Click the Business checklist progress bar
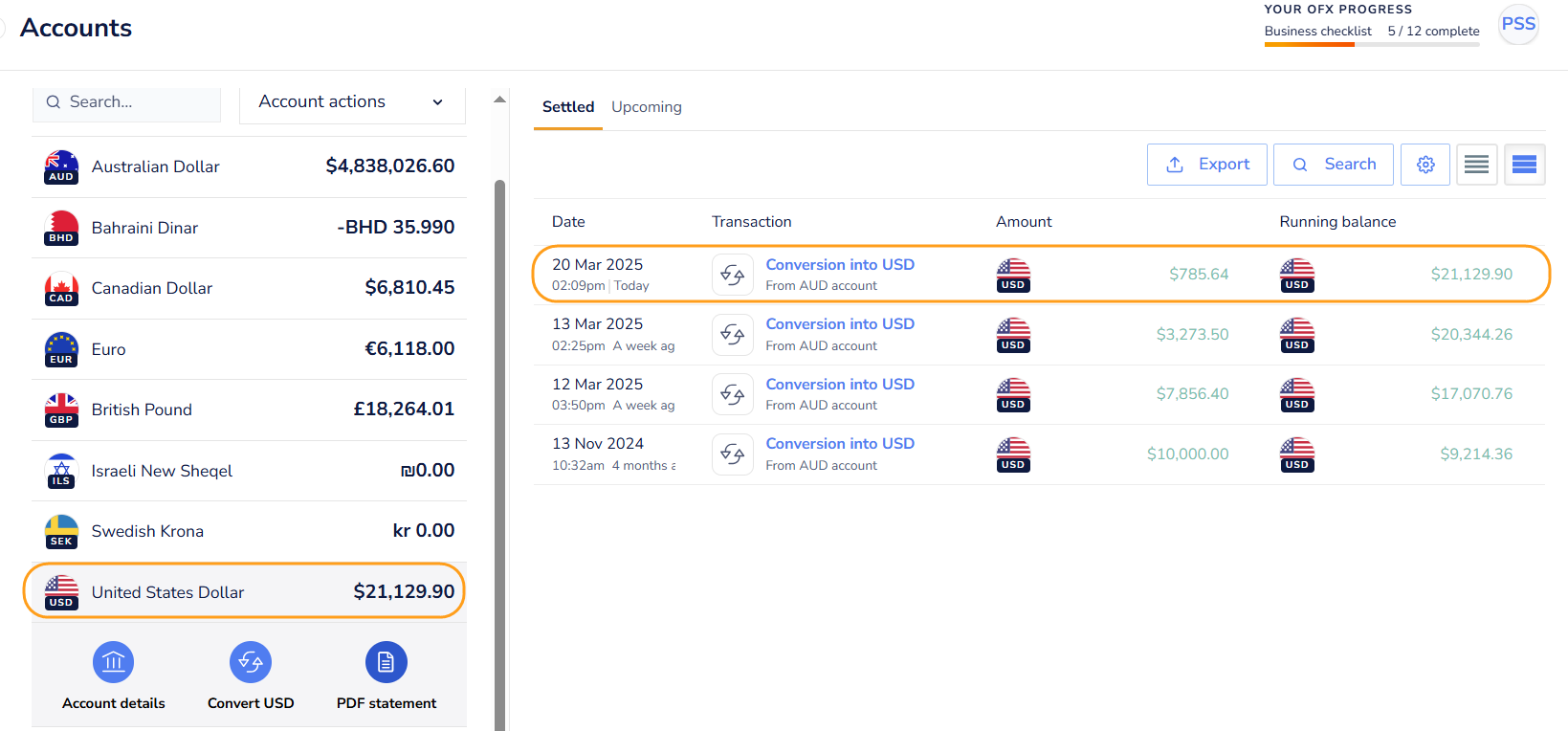Viewport: 1568px width, 731px height. [x=1372, y=44]
